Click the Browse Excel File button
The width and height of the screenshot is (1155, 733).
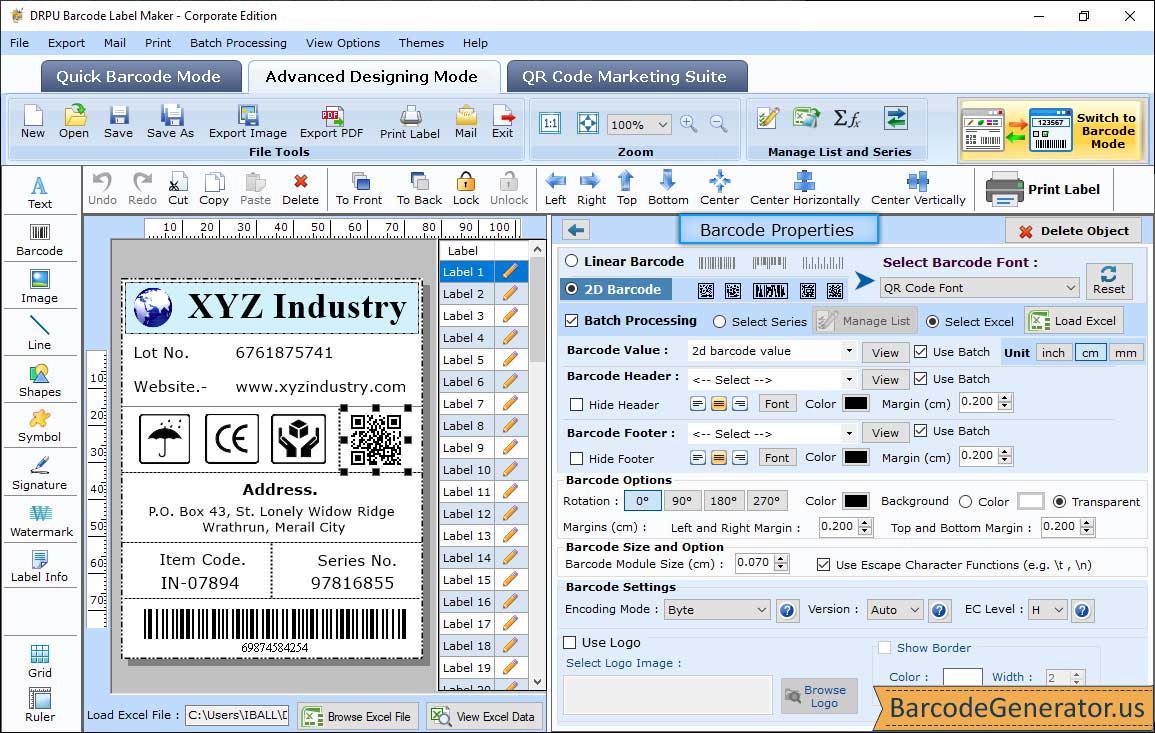point(357,716)
